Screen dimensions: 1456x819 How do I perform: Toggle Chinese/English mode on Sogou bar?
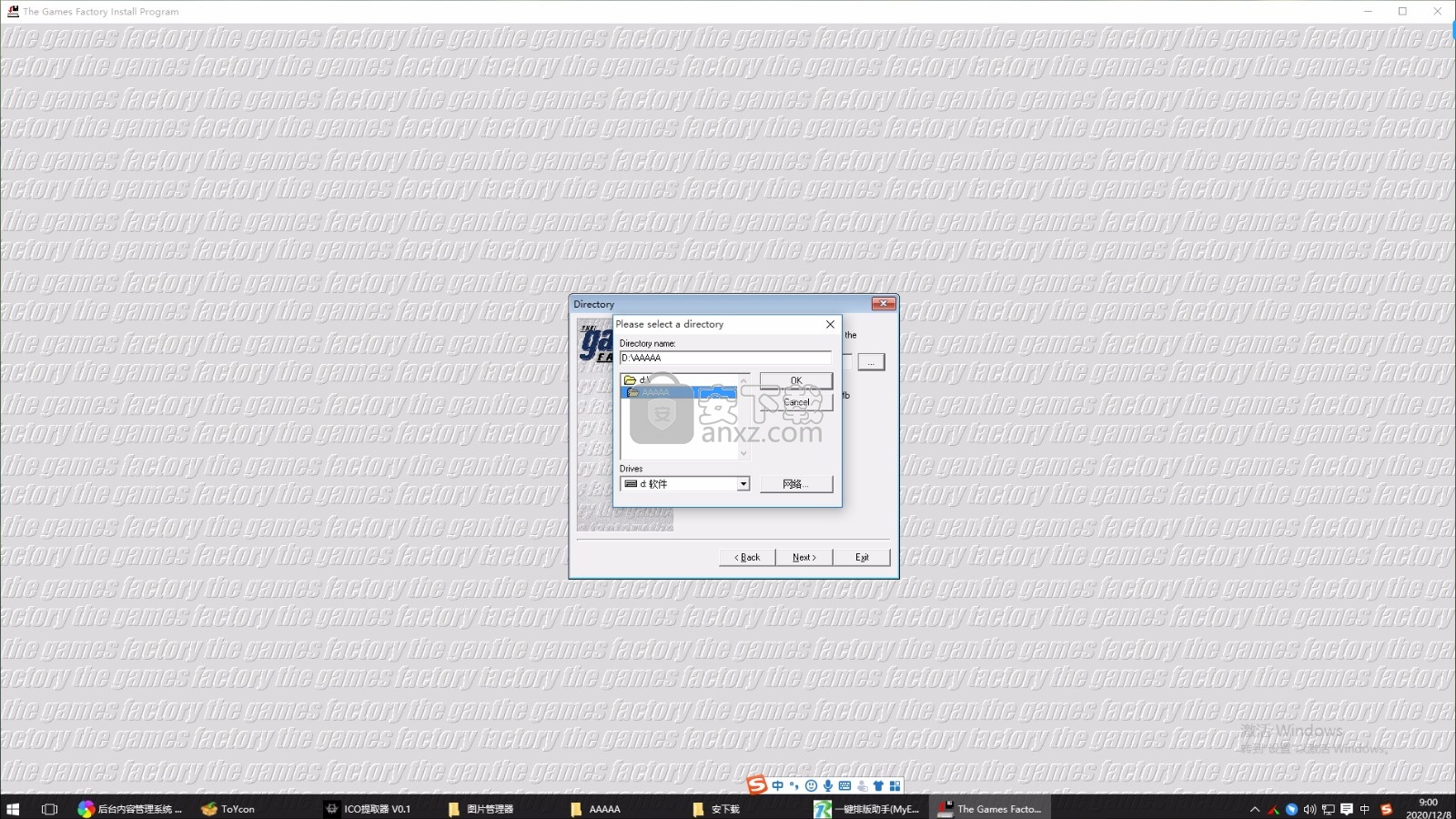pos(777,785)
